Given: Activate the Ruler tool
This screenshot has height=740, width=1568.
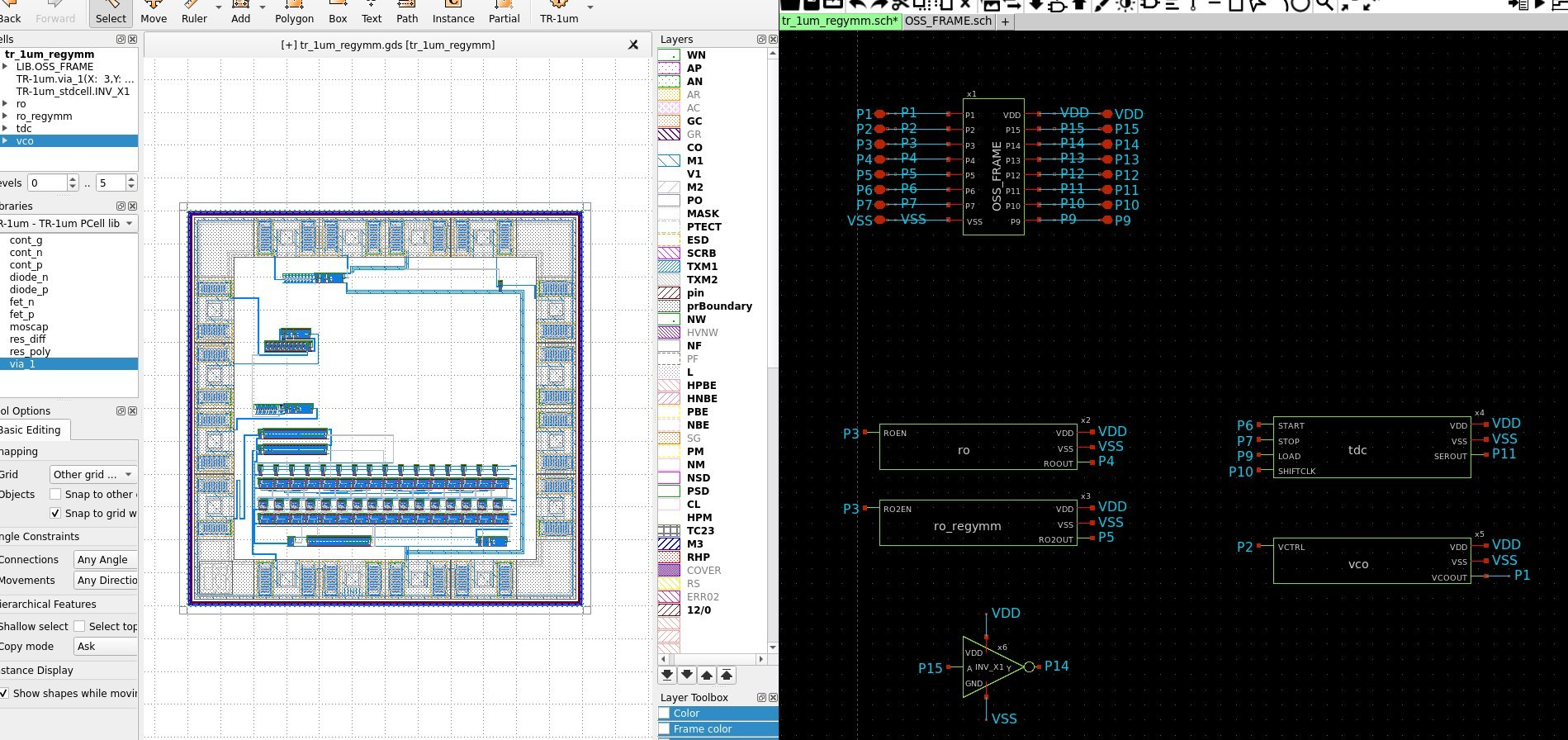Looking at the screenshot, I should click(195, 12).
